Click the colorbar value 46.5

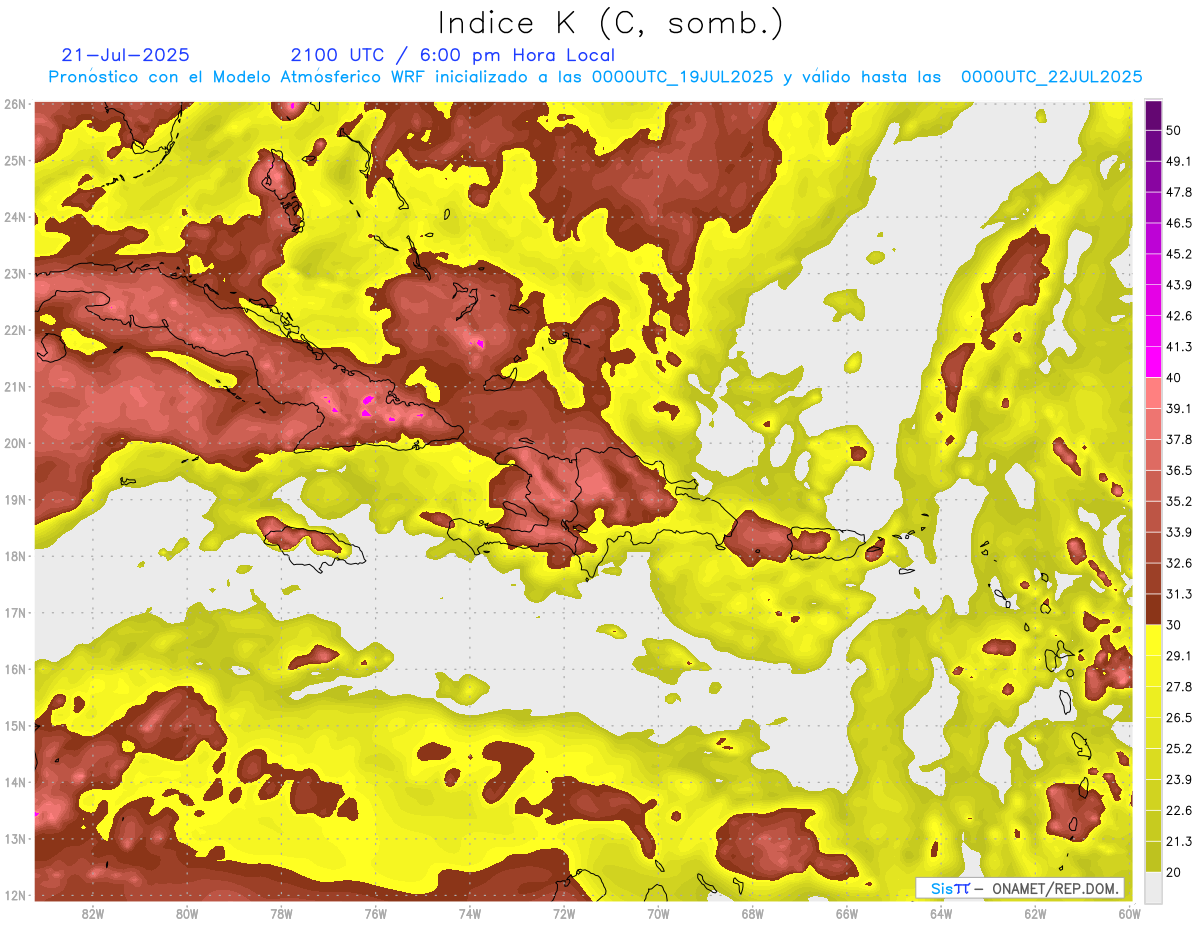(1179, 223)
